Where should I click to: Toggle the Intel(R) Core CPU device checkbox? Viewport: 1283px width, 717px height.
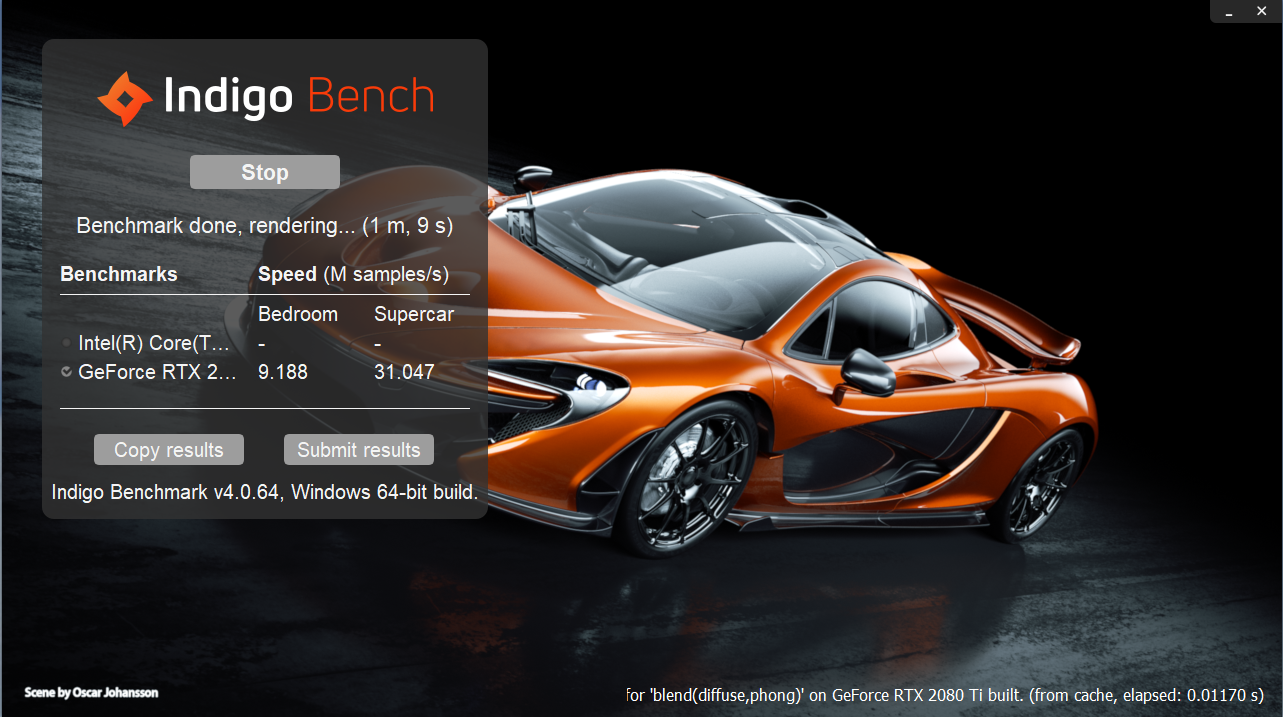point(66,343)
